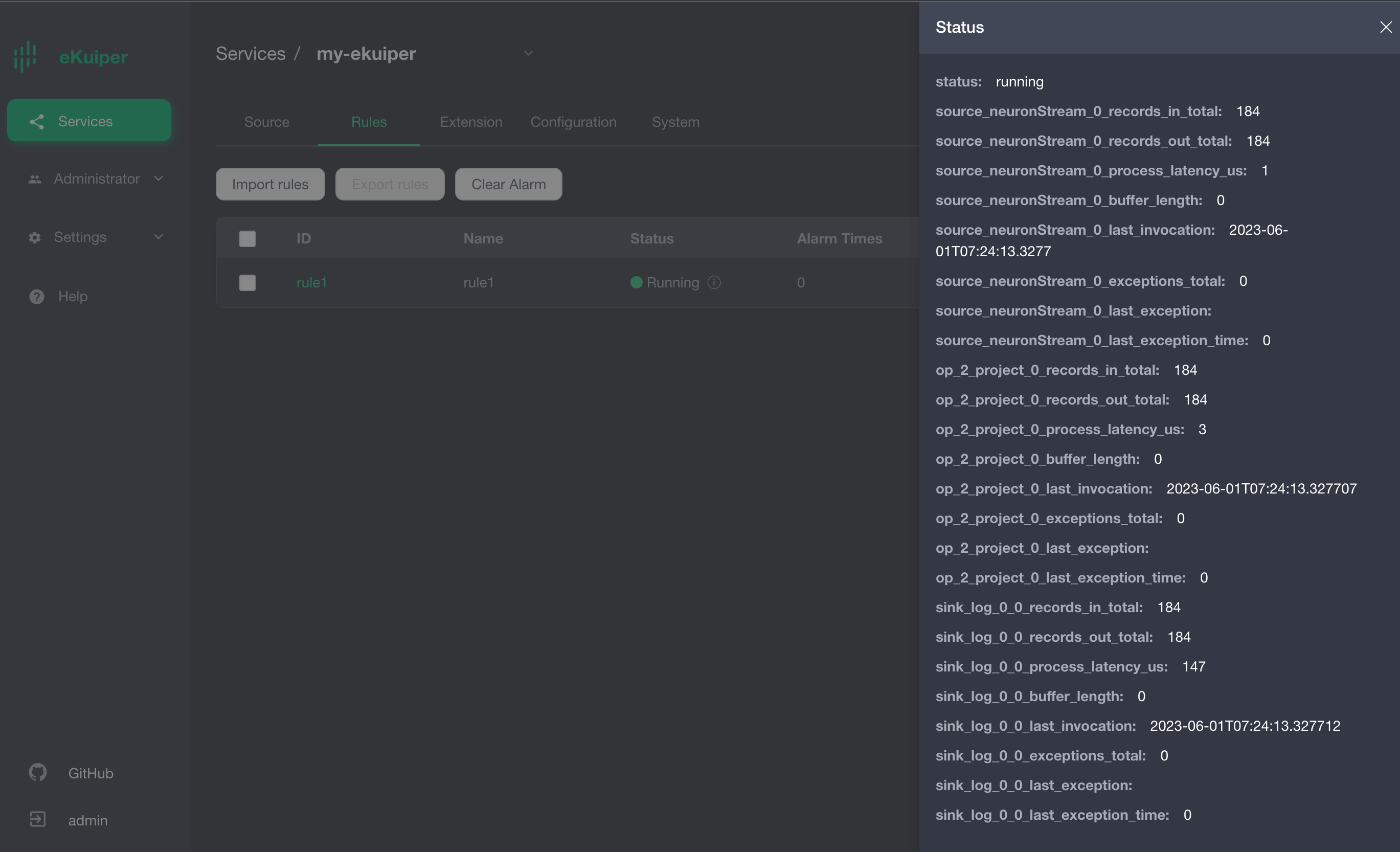The height and width of the screenshot is (852, 1400).
Task: Expand the Settings menu chevron
Action: tap(159, 237)
